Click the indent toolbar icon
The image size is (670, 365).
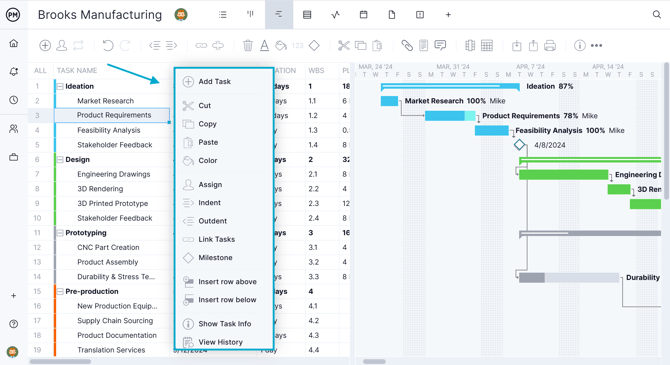tap(171, 45)
